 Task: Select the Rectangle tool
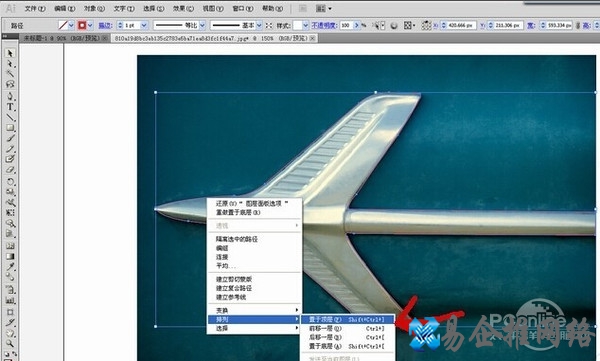pos(10,127)
